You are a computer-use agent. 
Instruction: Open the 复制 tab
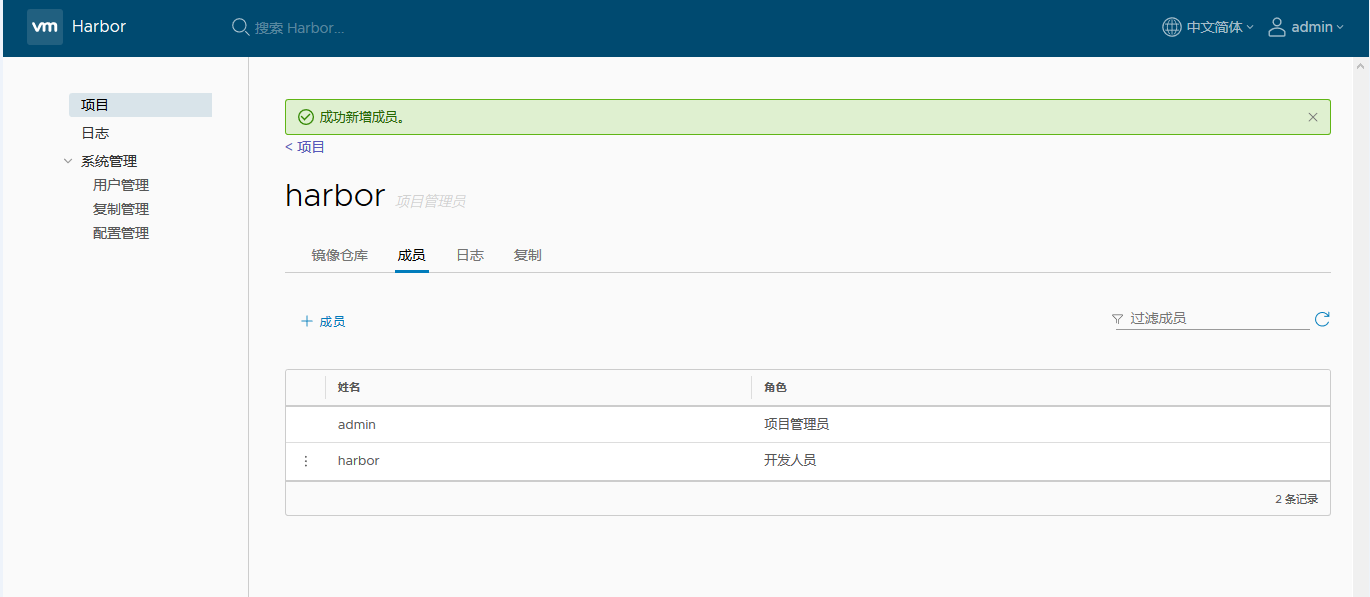tap(527, 255)
